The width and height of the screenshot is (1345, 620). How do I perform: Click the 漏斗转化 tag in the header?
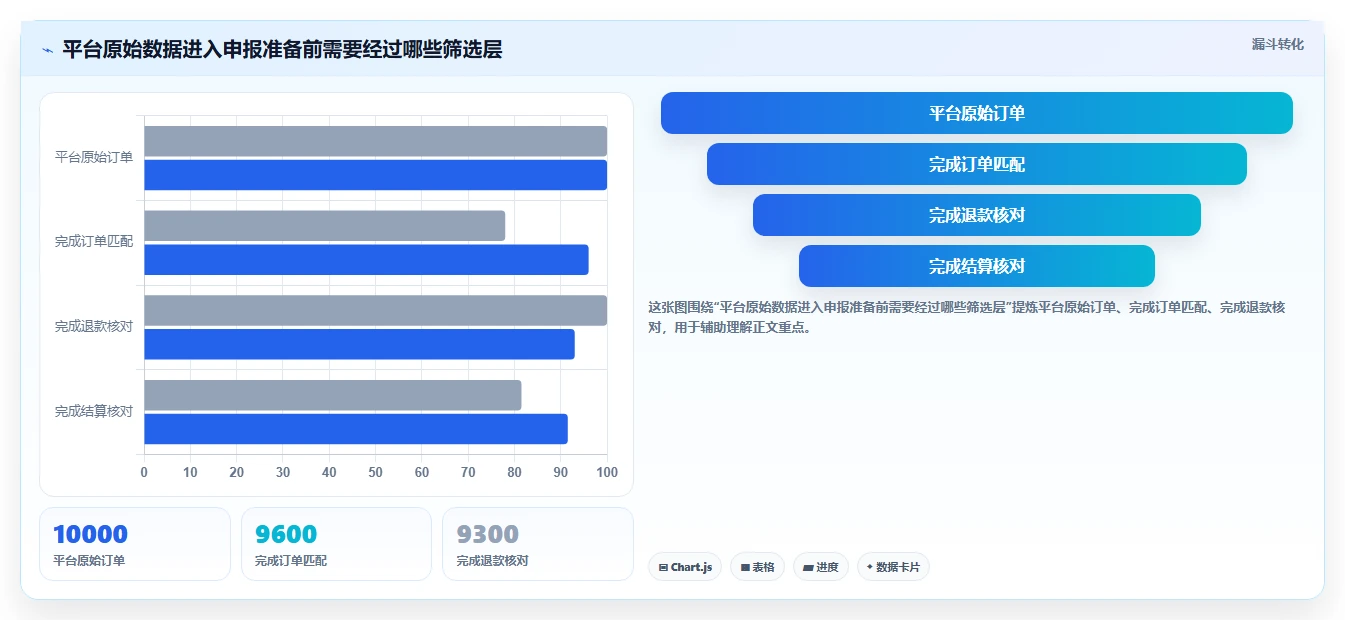(1277, 44)
